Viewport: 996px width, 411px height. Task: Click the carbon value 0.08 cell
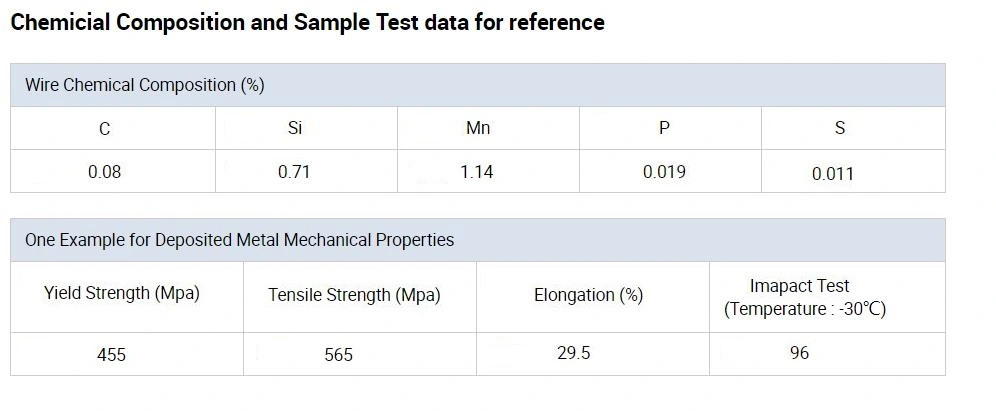(104, 172)
